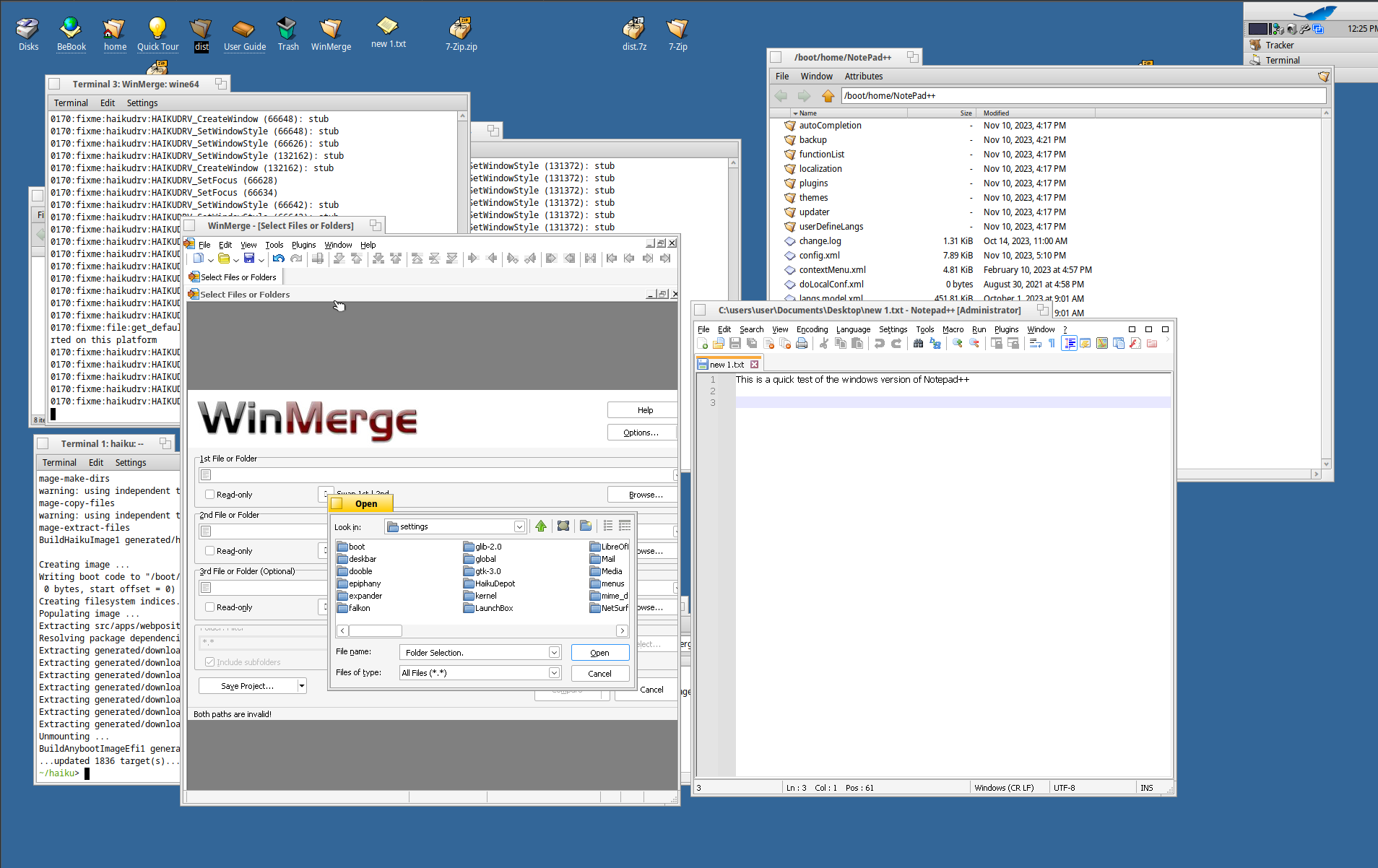Image resolution: width=1378 pixels, height=868 pixels.
Task: Open the WinMerge desktop icon
Action: pos(331,34)
